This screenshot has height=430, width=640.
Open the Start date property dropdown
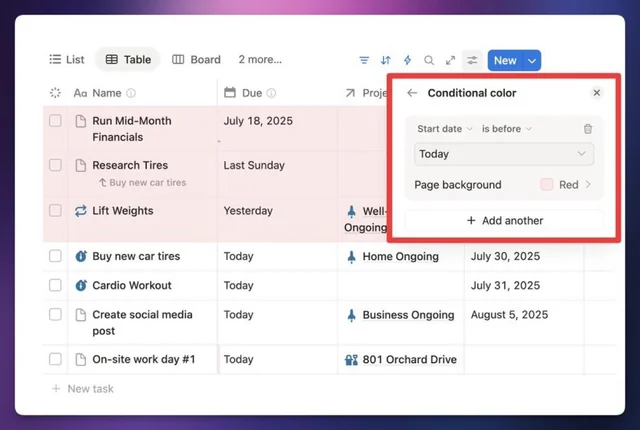(x=444, y=129)
